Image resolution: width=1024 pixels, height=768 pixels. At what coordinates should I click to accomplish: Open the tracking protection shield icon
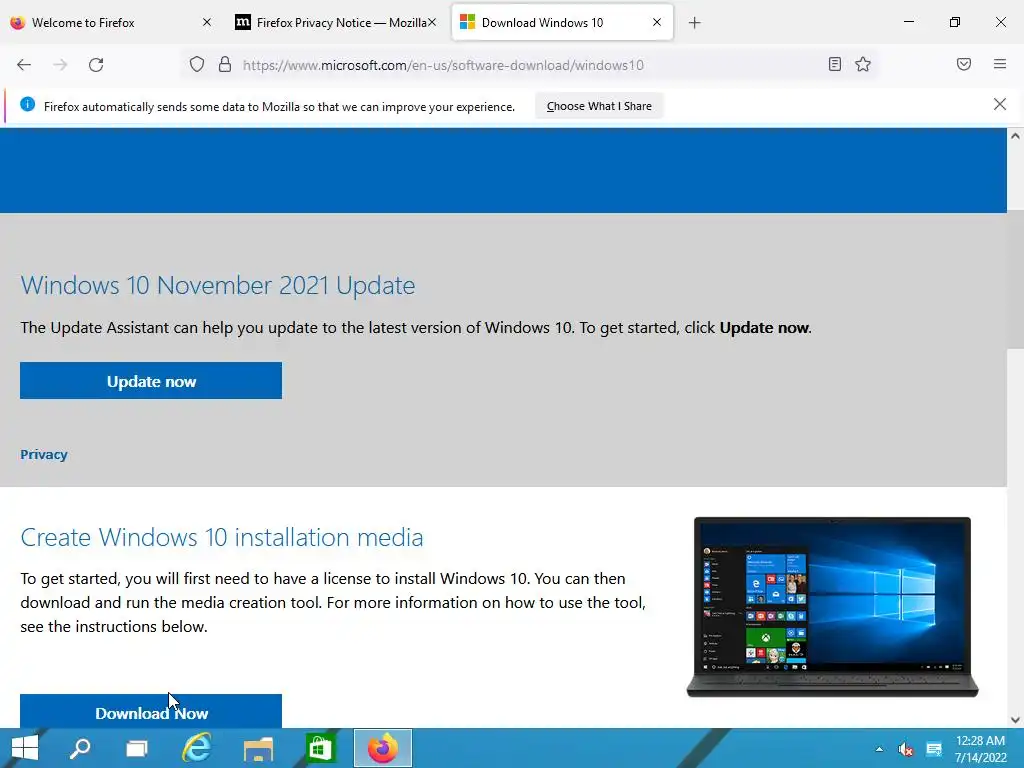point(197,65)
